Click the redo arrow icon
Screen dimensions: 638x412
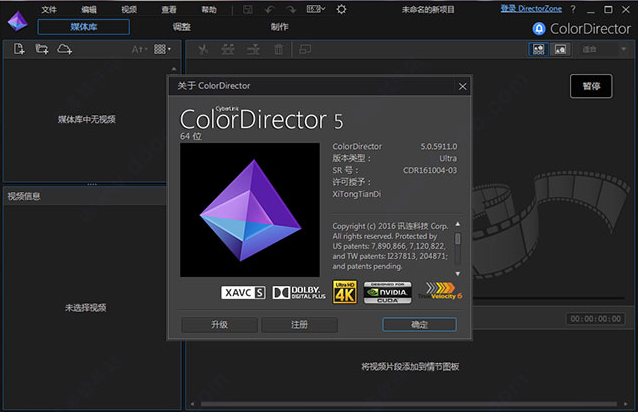[x=291, y=9]
